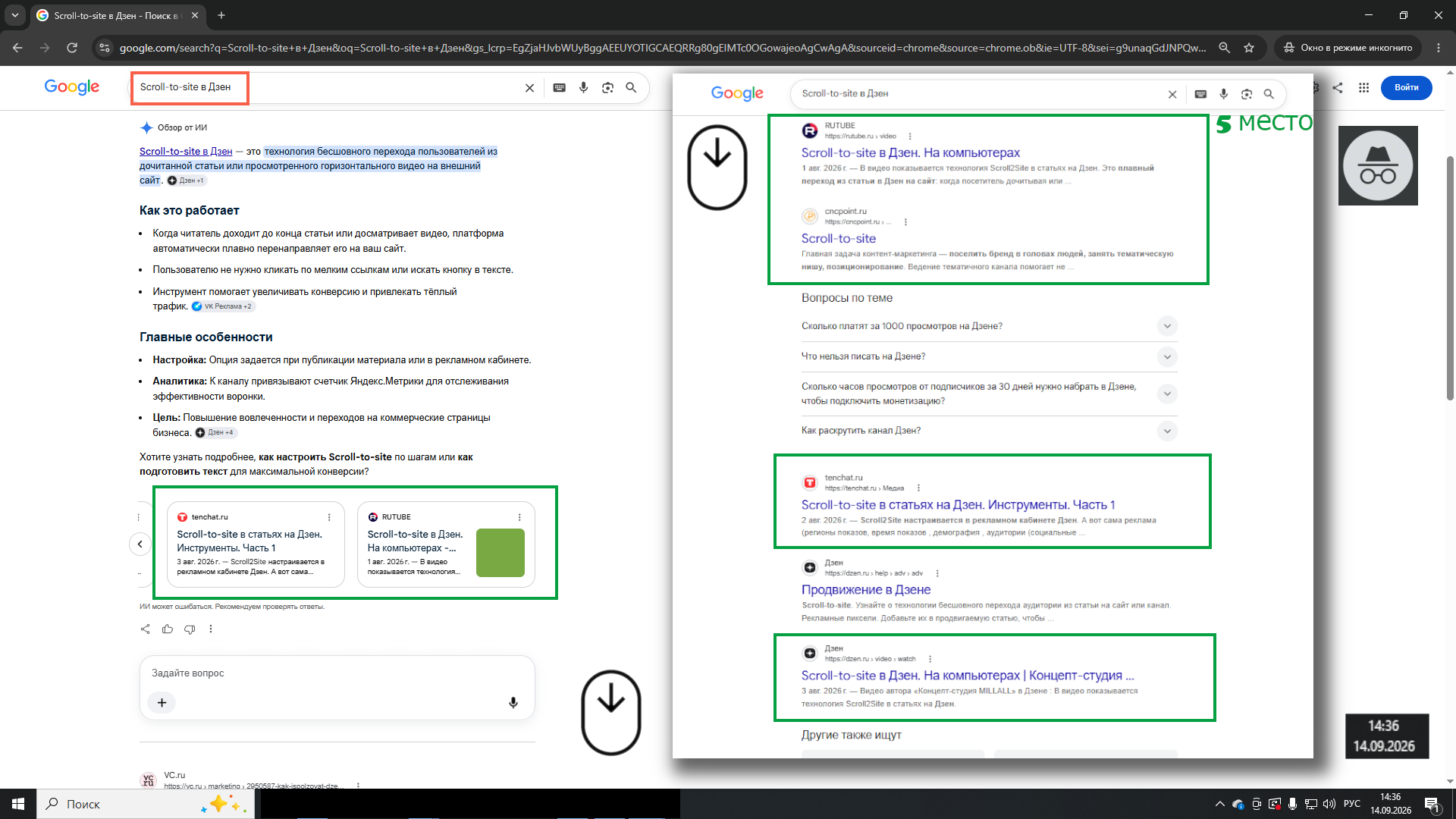Switch the 'РУС' keyboard language
The width and height of the screenshot is (1456, 819).
(x=1352, y=804)
